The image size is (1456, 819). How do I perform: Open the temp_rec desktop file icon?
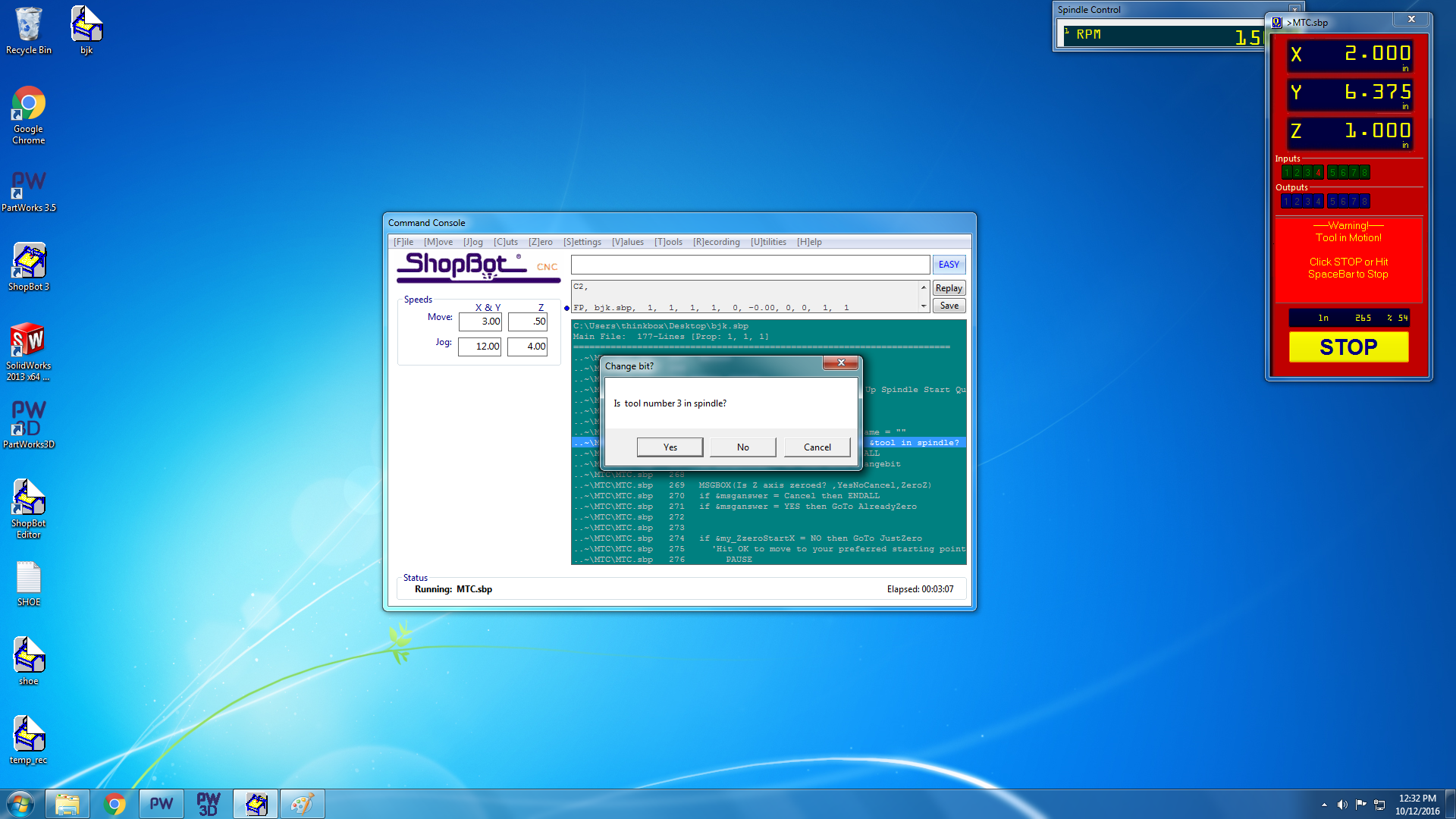pyautogui.click(x=29, y=740)
